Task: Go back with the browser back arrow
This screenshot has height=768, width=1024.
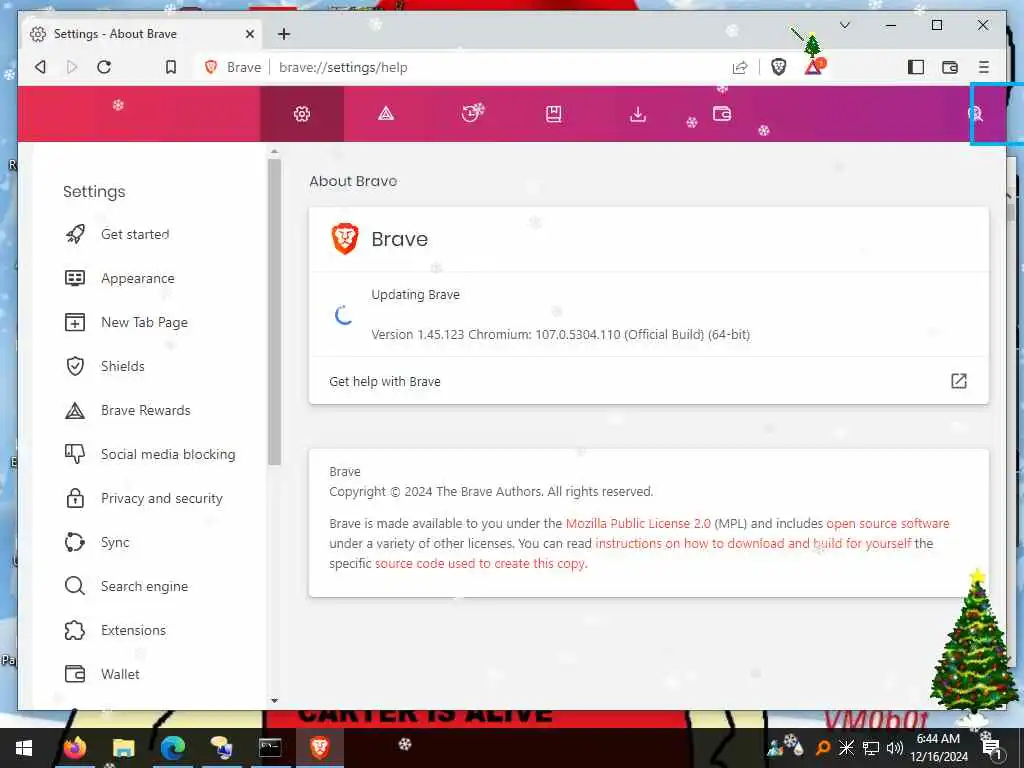Action: (x=40, y=67)
